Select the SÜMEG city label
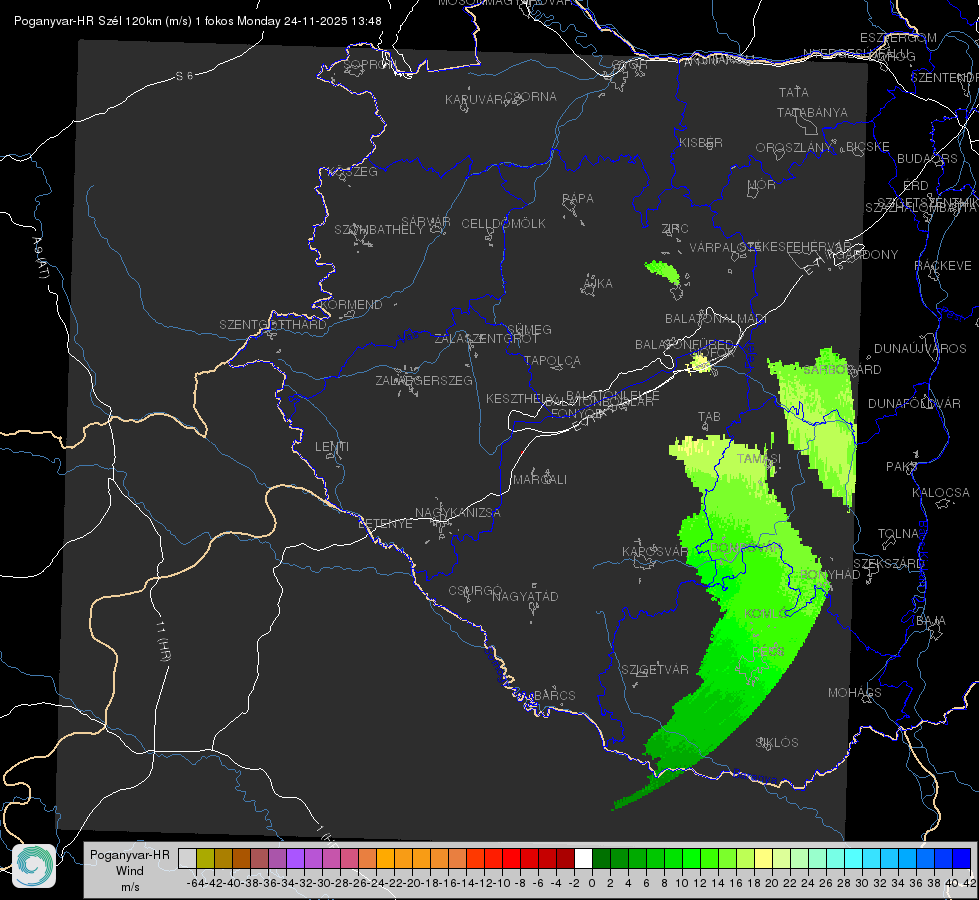The height and width of the screenshot is (900, 979). 529,329
